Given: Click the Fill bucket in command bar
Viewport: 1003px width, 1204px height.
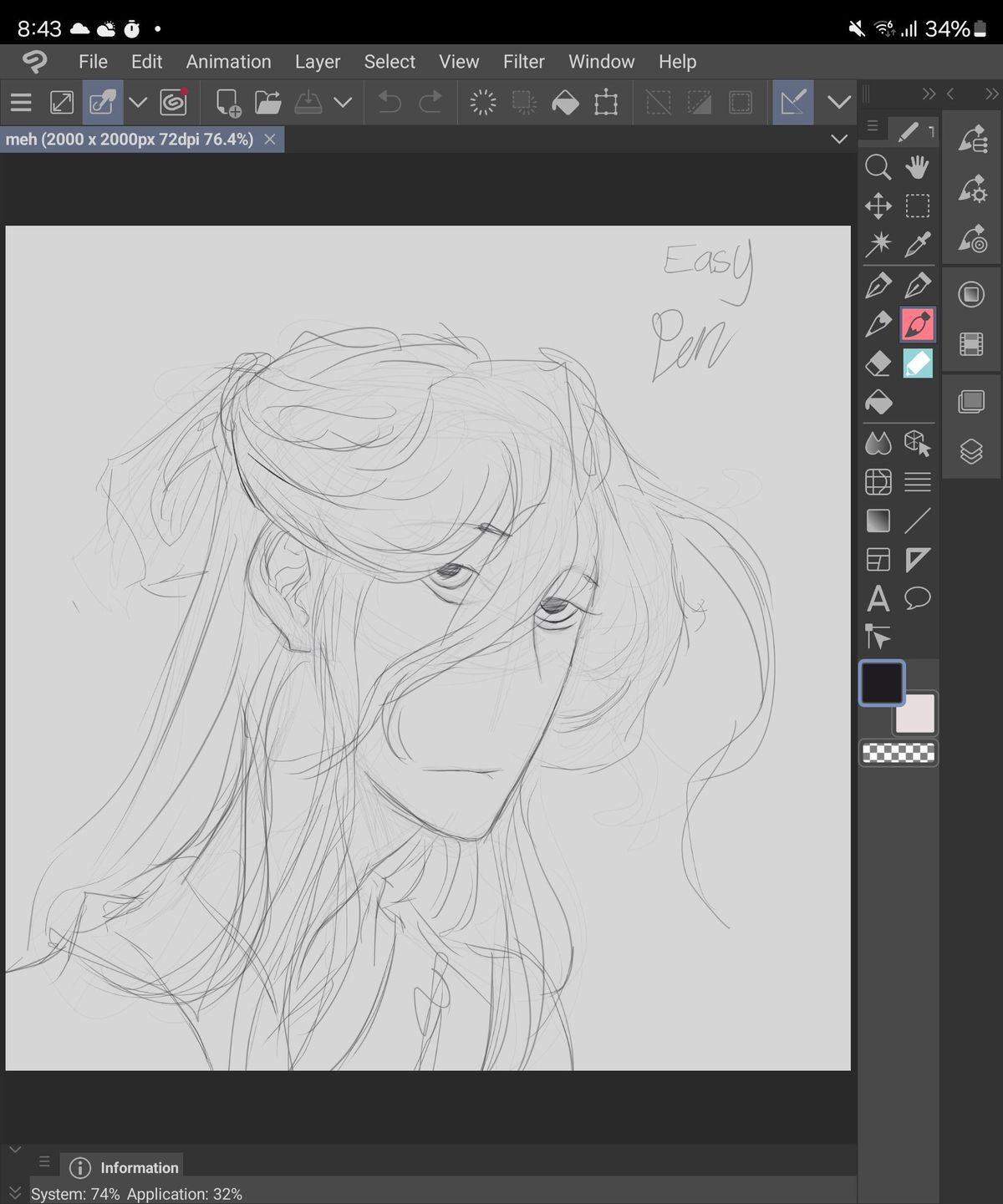Looking at the screenshot, I should [566, 103].
